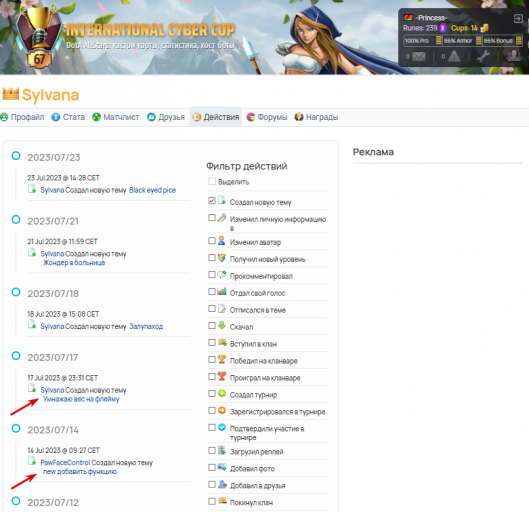Click the 2023/07/18 timeline circle marker
Image resolution: width=529 pixels, height=512 pixels.
pyautogui.click(x=16, y=292)
